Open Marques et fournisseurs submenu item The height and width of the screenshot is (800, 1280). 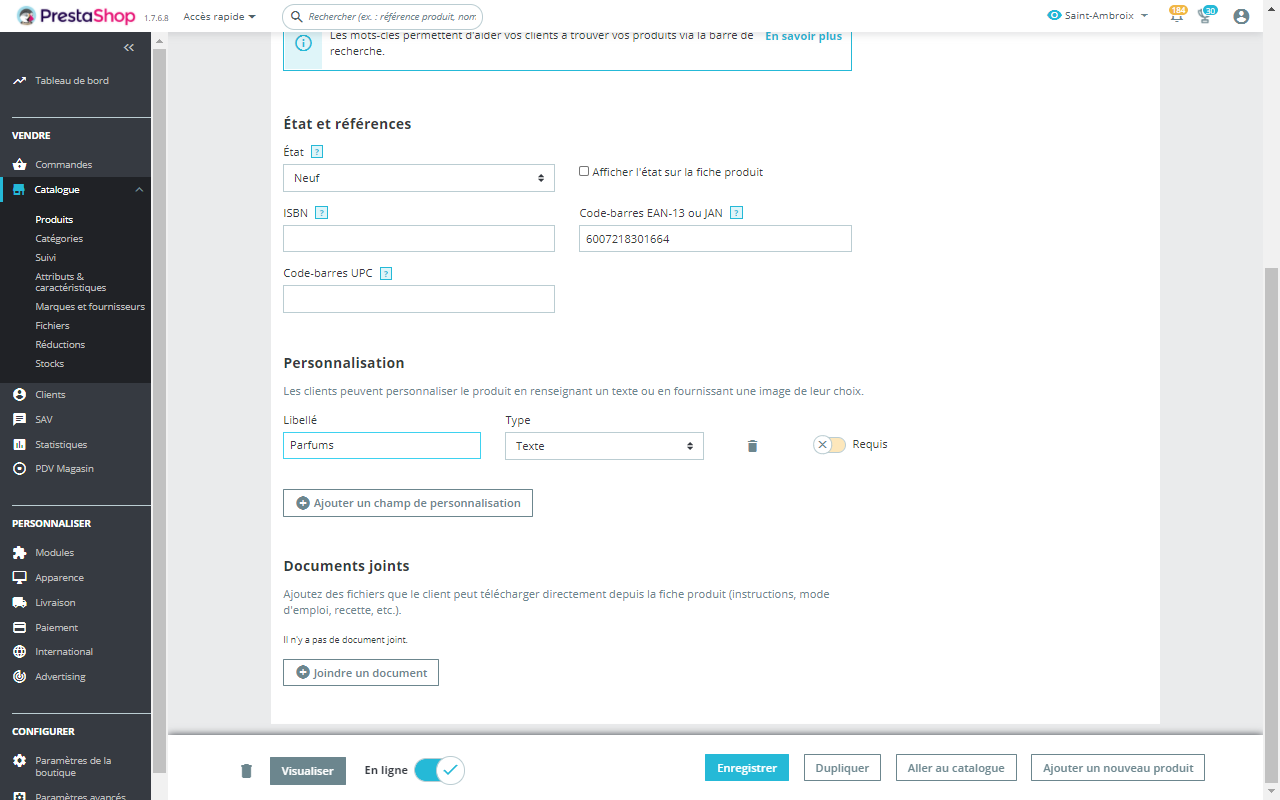(90, 306)
